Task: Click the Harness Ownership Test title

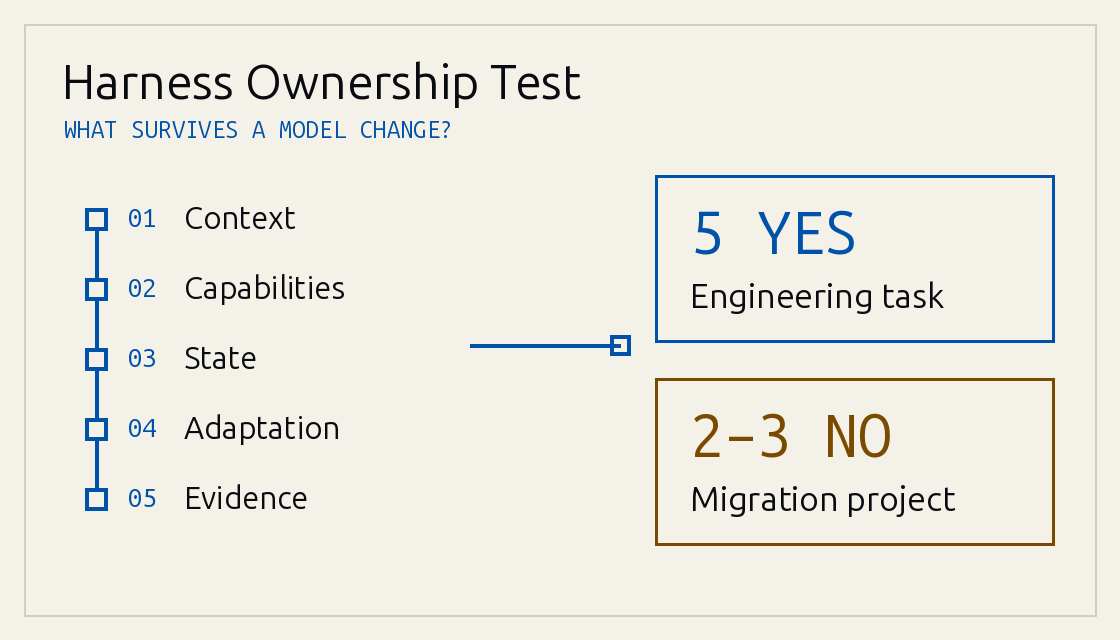Action: click(321, 83)
